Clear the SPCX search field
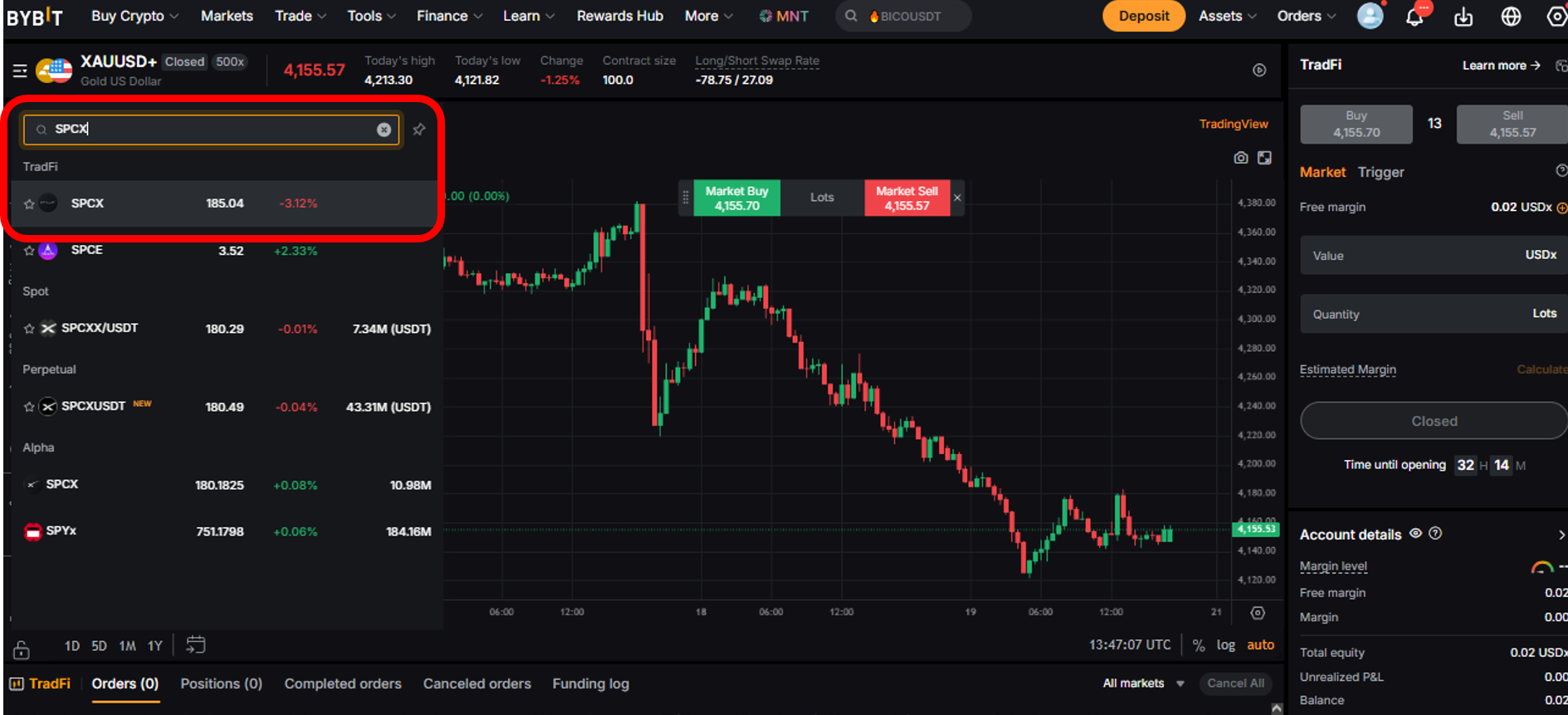1568x715 pixels. pyautogui.click(x=383, y=130)
